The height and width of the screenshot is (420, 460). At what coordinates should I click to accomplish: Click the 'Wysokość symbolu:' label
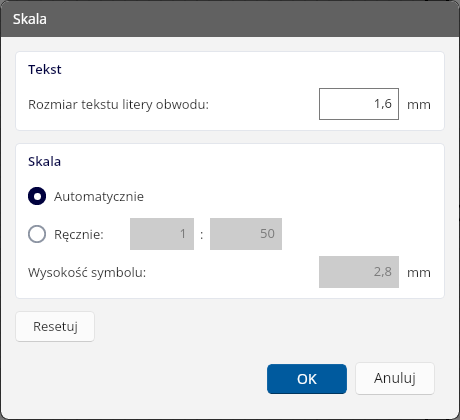[x=87, y=273]
